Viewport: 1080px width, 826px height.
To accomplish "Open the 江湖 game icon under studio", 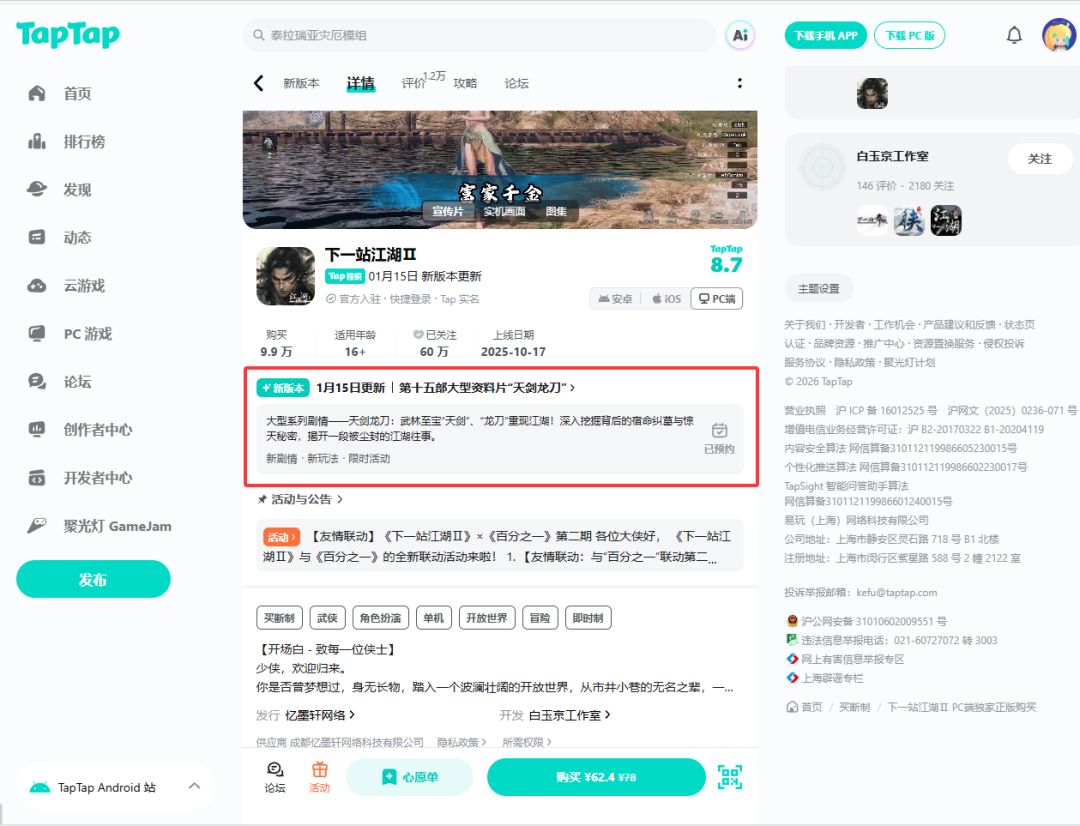I will 946,220.
